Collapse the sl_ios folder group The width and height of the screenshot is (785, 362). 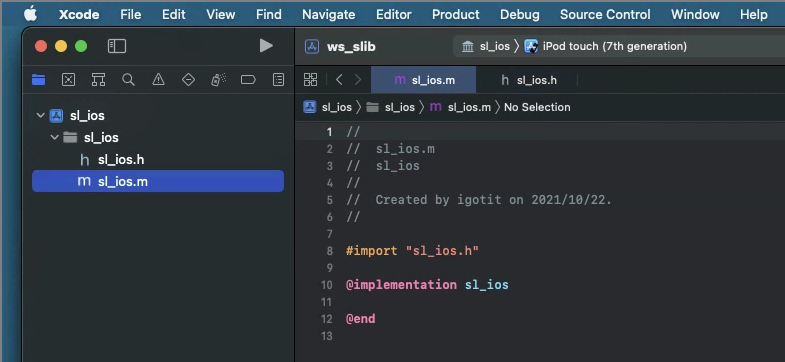[55, 138]
